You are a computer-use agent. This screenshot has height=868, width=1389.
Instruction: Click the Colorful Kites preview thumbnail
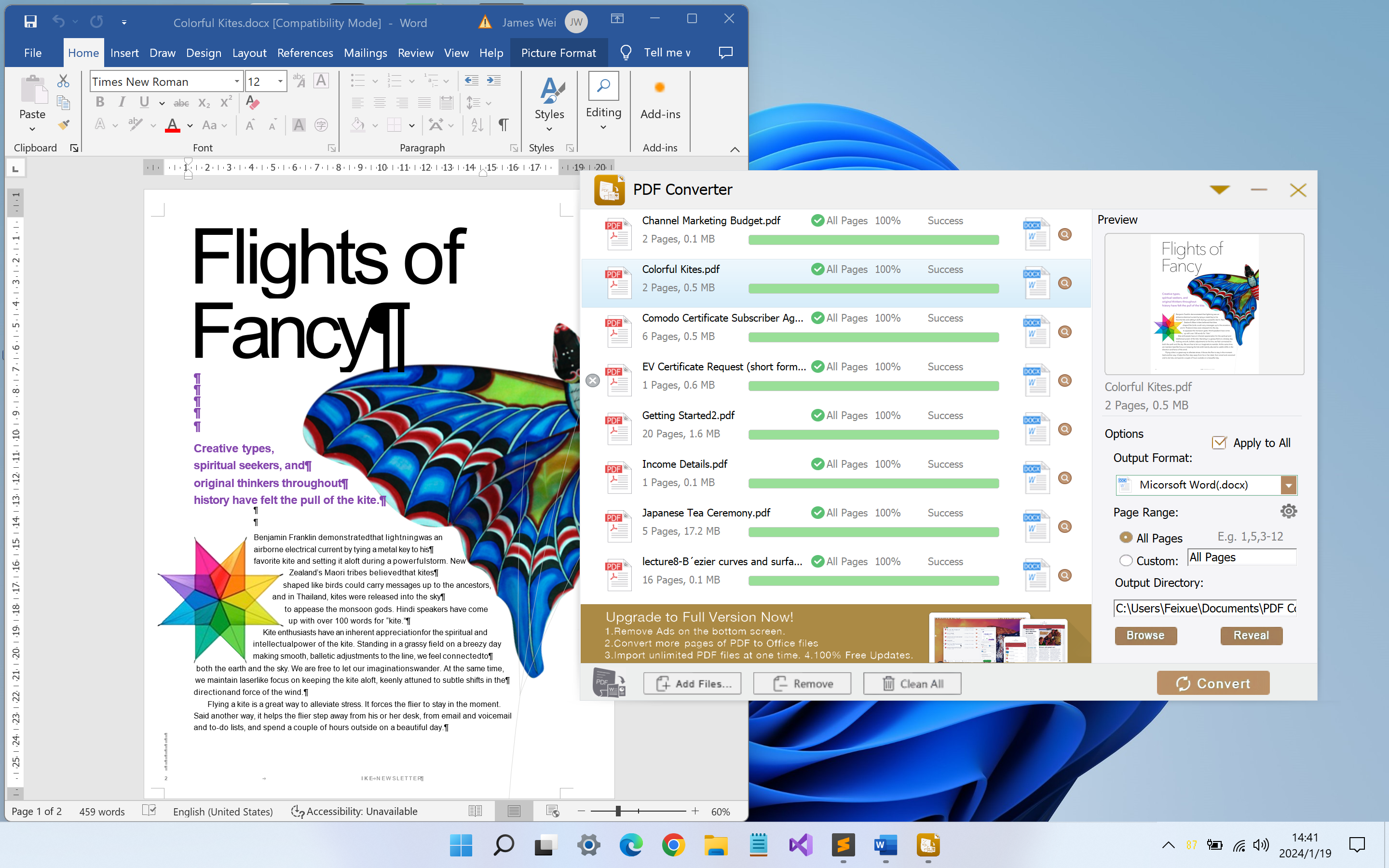point(1204,304)
